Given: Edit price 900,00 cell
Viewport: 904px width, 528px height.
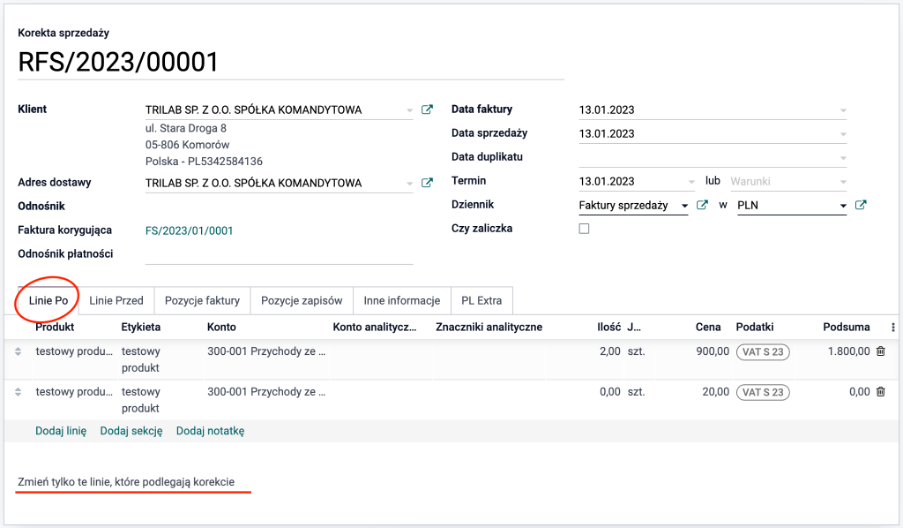Looking at the screenshot, I should coord(713,351).
